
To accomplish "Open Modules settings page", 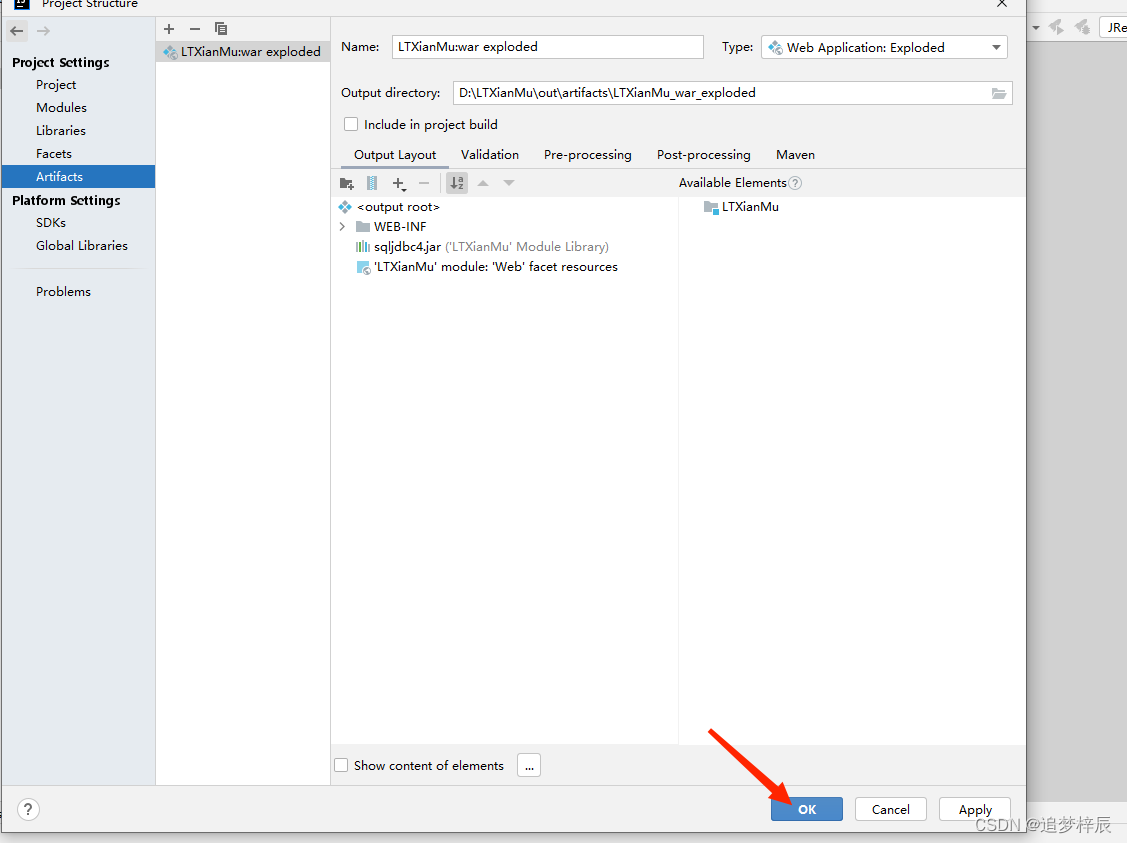I will tap(61, 108).
